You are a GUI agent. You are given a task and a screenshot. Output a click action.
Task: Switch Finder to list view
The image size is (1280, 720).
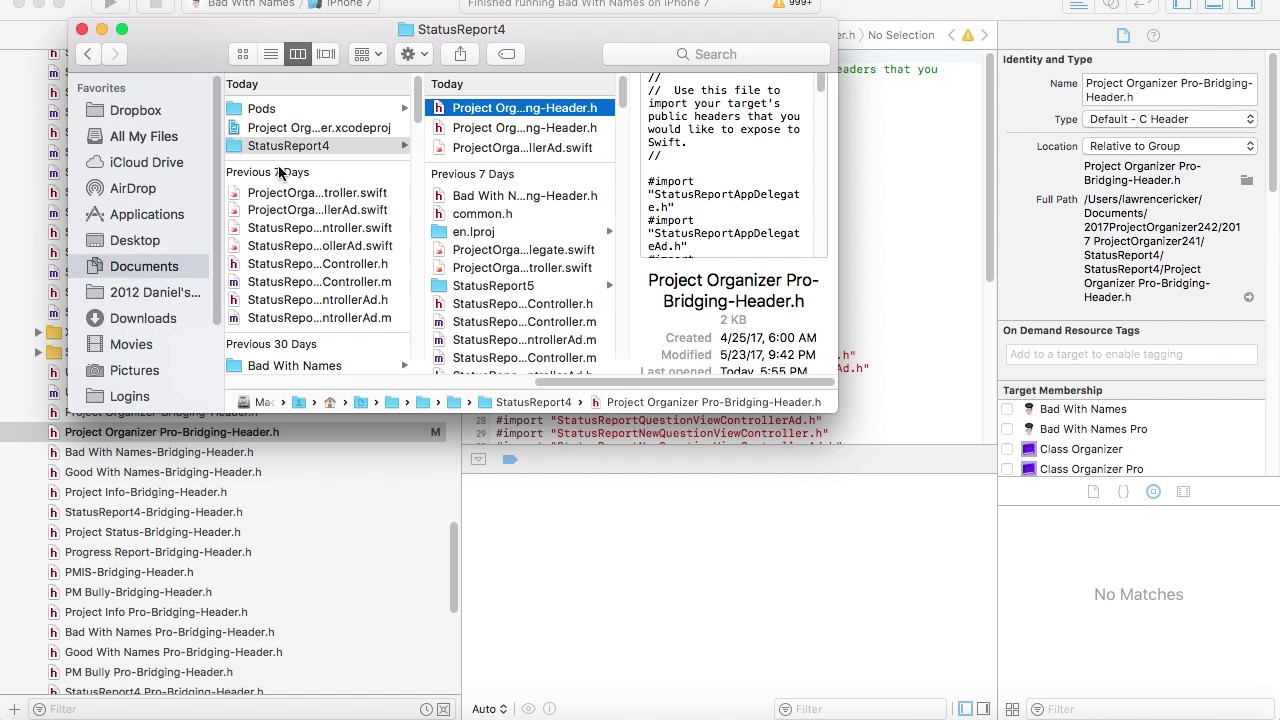tap(270, 54)
